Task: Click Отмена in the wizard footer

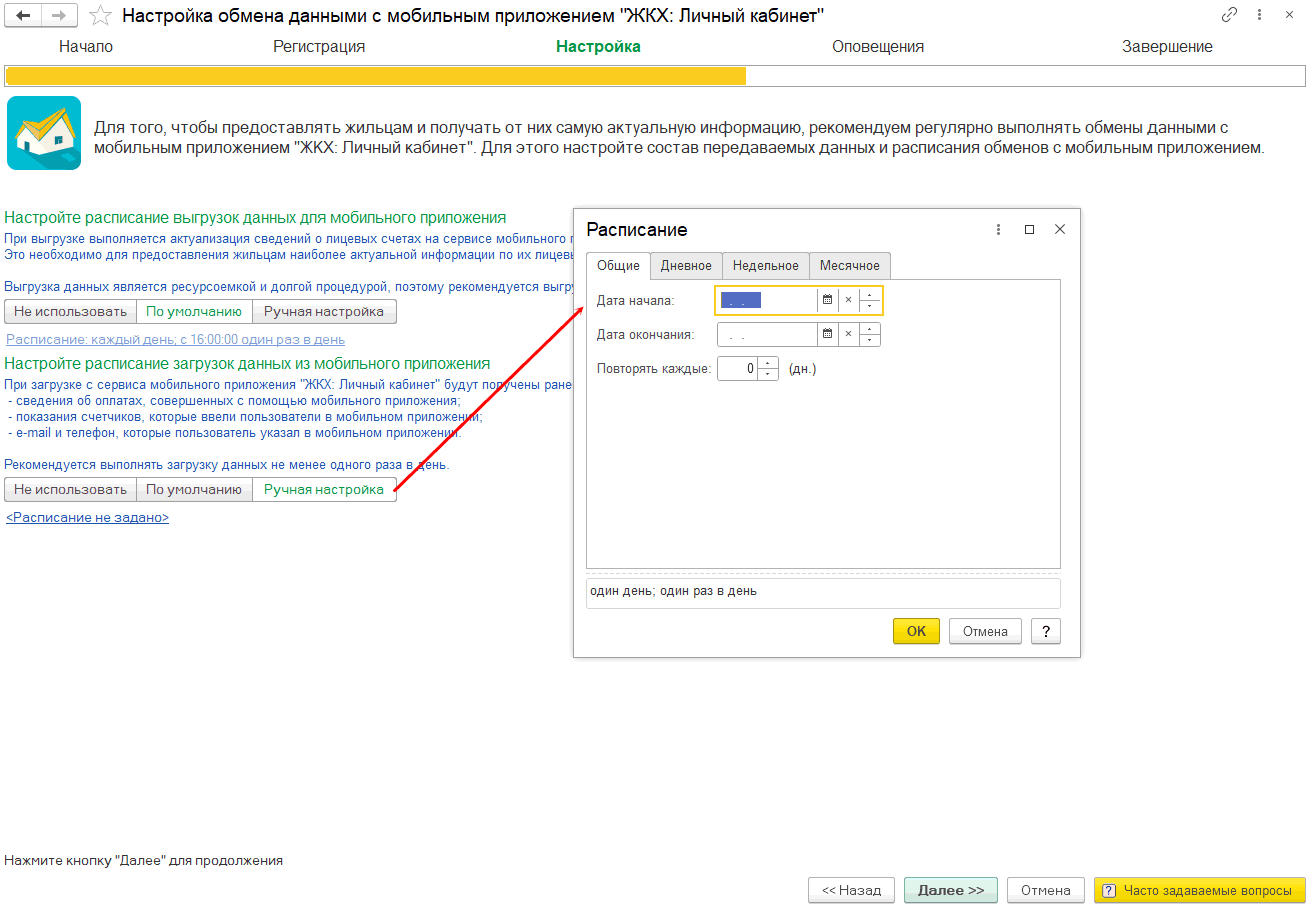Action: pos(1046,890)
